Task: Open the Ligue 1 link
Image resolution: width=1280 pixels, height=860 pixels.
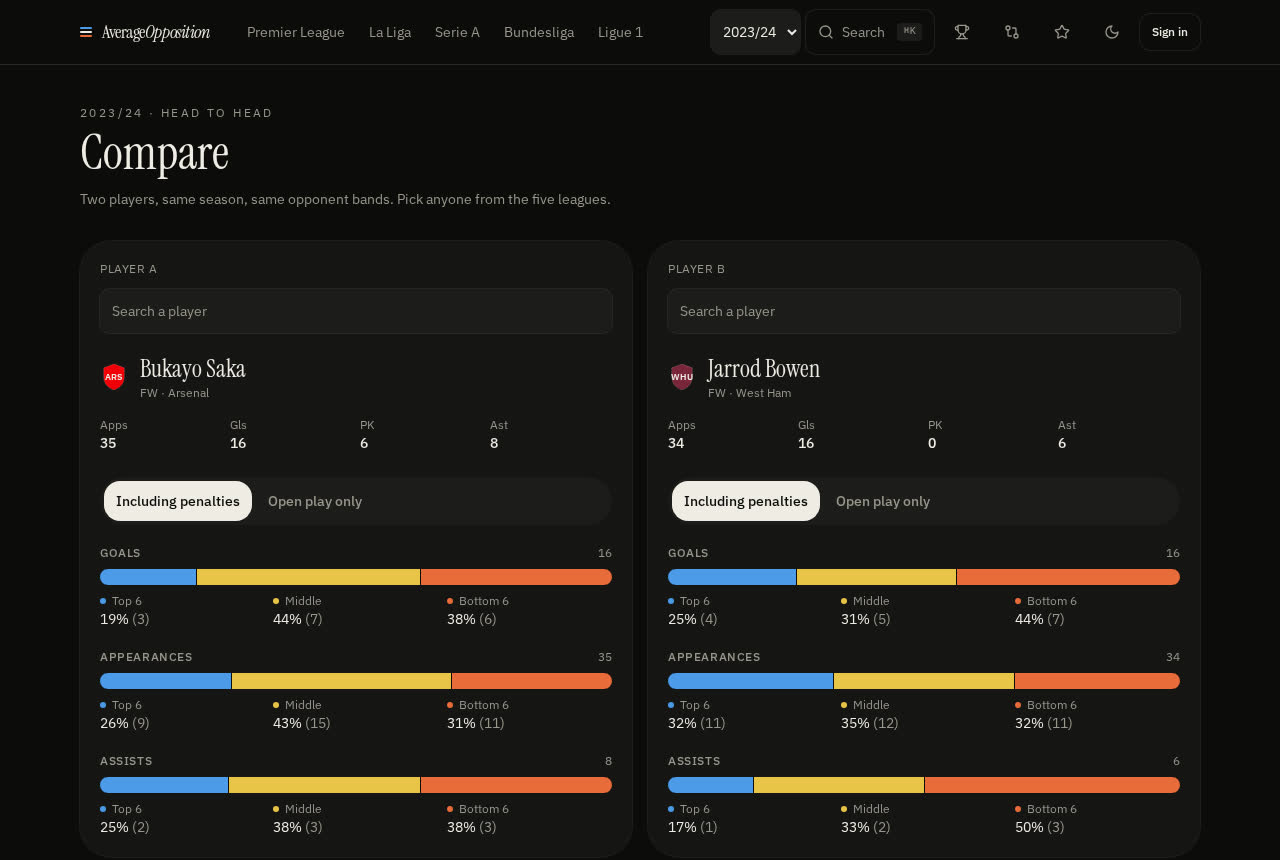Action: click(x=620, y=32)
